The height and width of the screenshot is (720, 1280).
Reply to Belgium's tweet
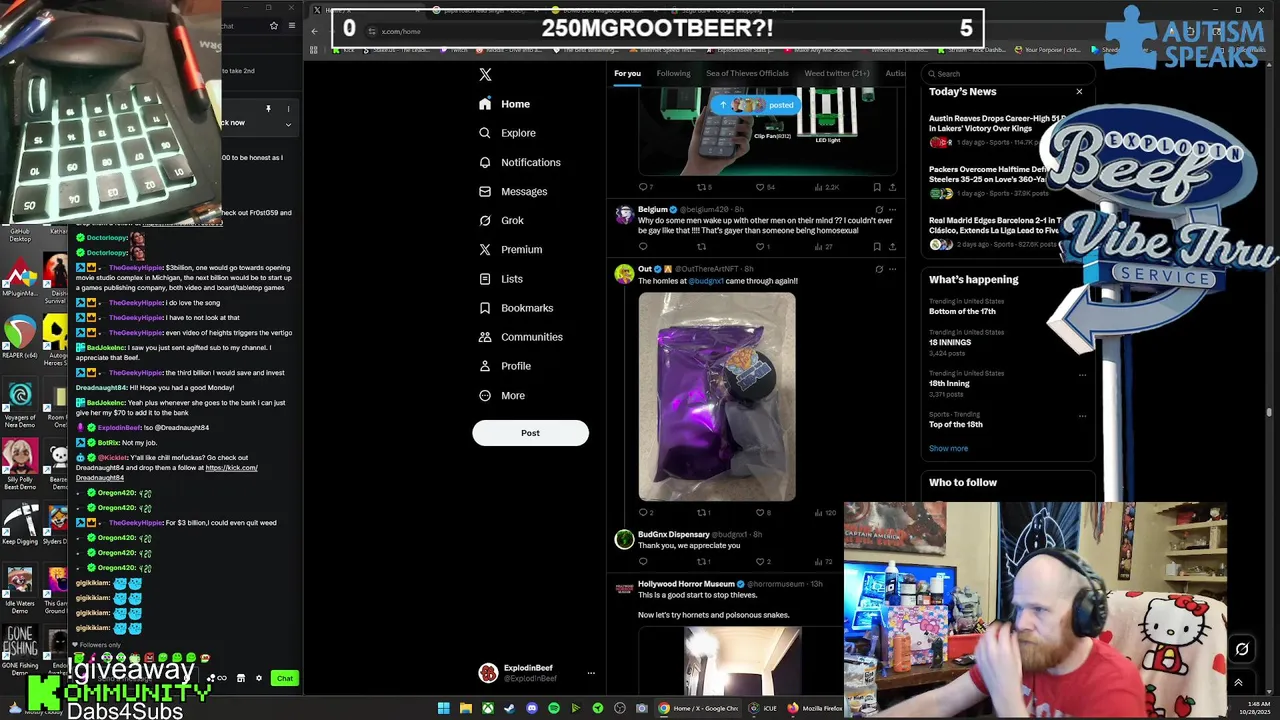tap(643, 246)
